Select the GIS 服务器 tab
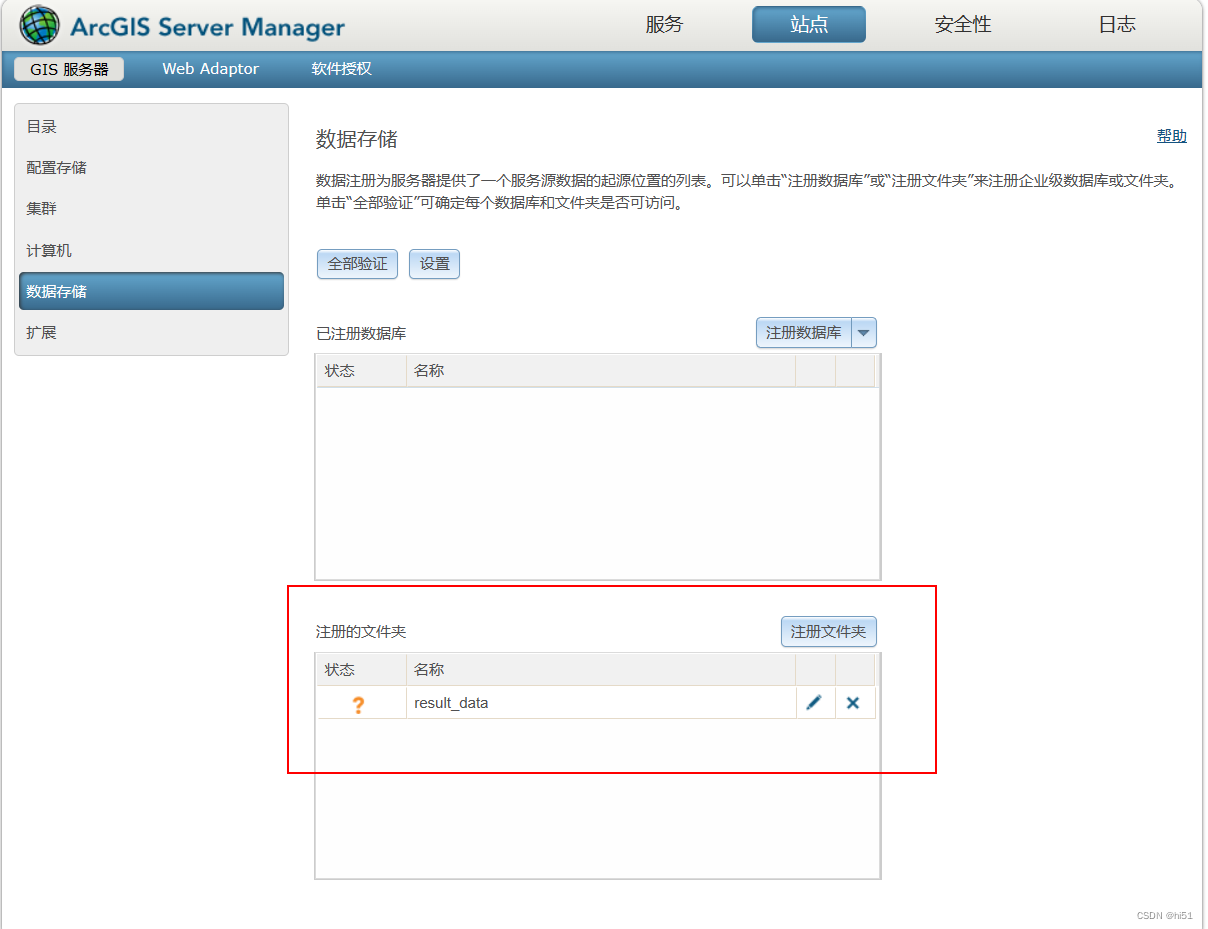This screenshot has height=929, width=1208. [x=67, y=68]
